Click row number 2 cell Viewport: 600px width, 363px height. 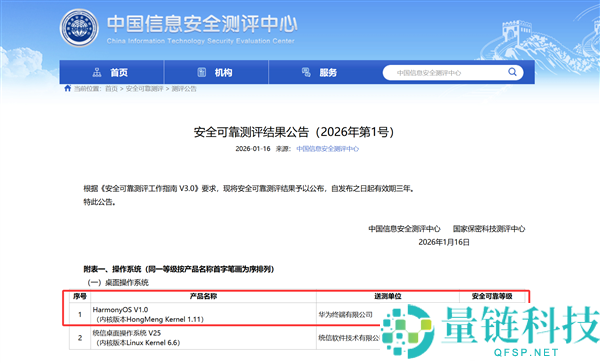click(80, 338)
